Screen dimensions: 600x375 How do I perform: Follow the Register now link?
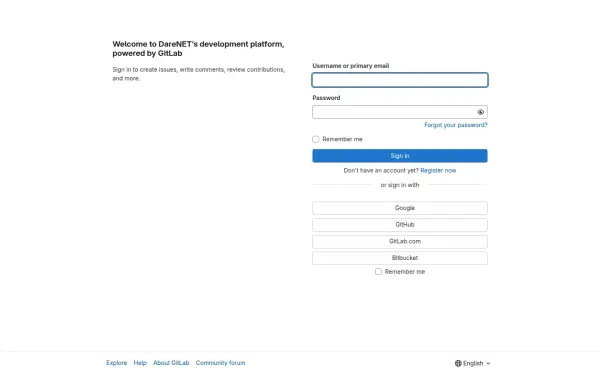click(438, 171)
